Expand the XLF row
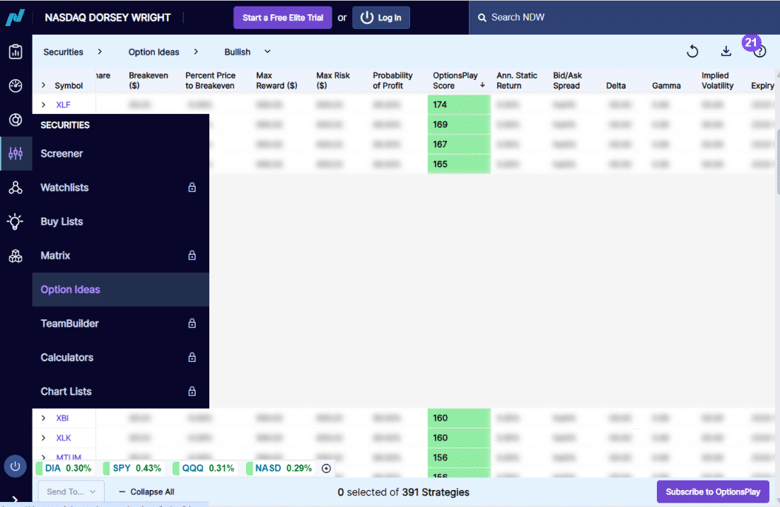Viewport: 780px width, 507px height. 43,104
